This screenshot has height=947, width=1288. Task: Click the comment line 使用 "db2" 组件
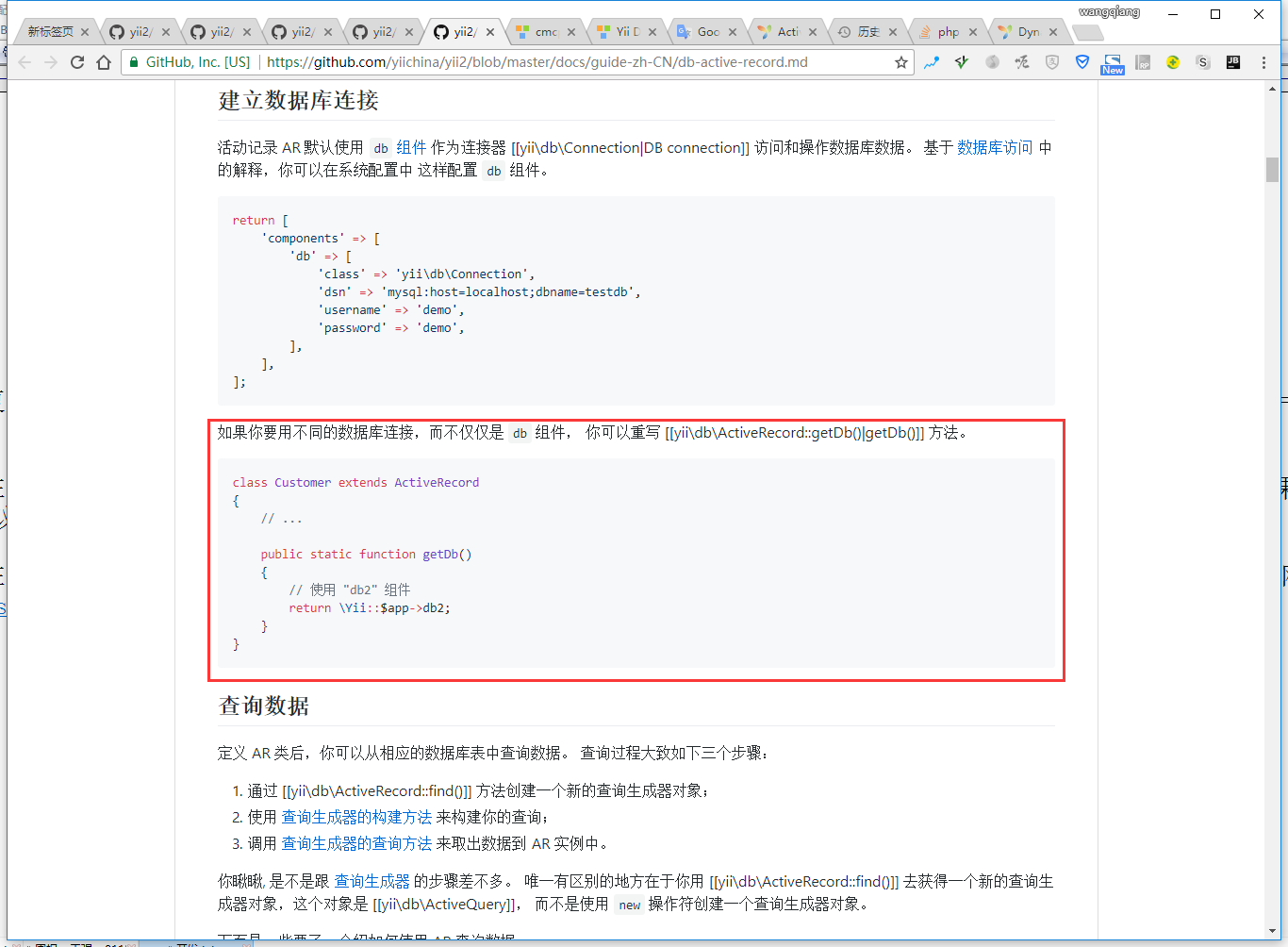click(350, 590)
